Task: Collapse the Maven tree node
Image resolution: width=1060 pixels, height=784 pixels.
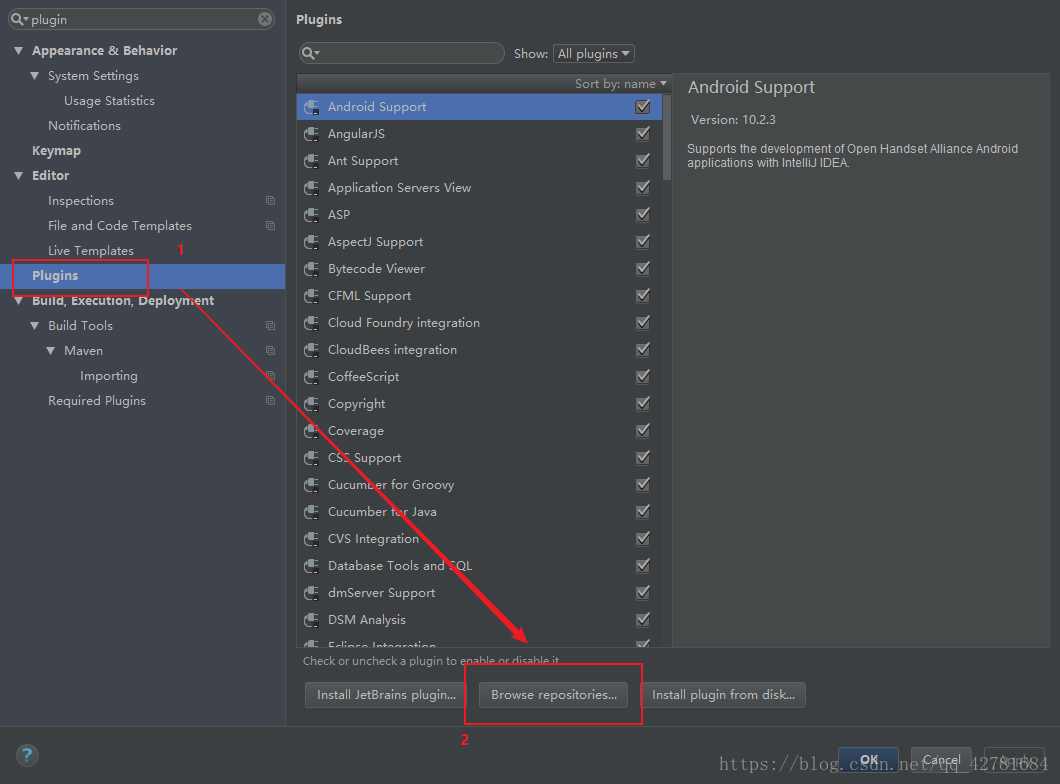Action: 51,351
